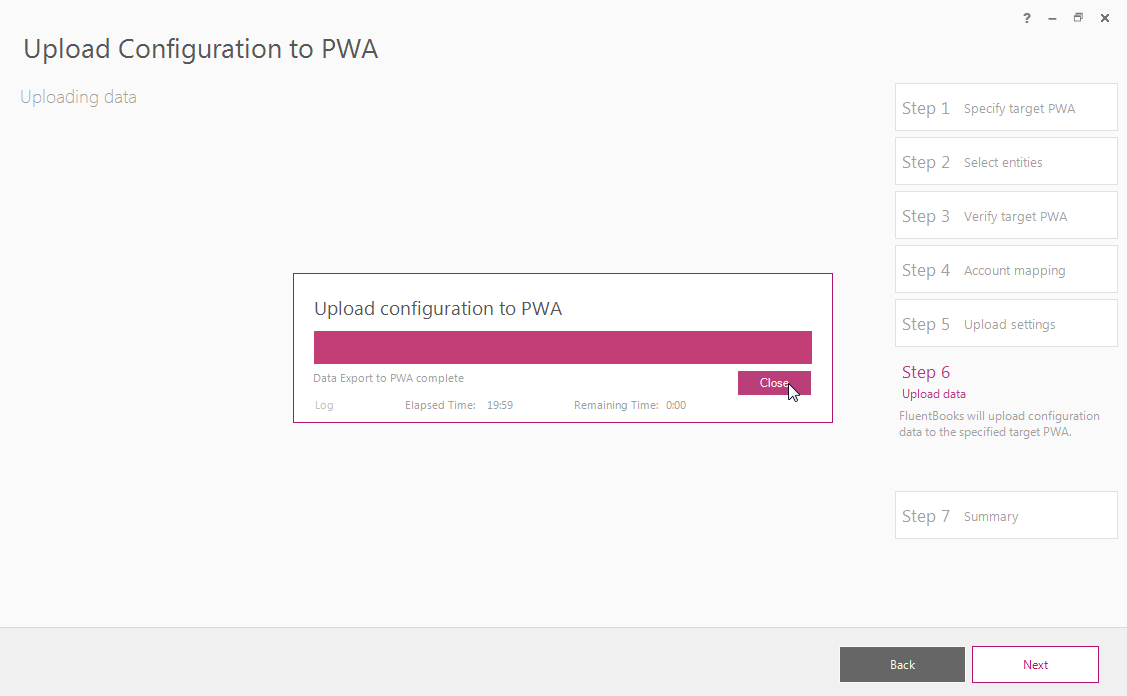Screen dimensions: 1127x696
Task: Jump to Step 7 Summary
Action: point(1006,515)
